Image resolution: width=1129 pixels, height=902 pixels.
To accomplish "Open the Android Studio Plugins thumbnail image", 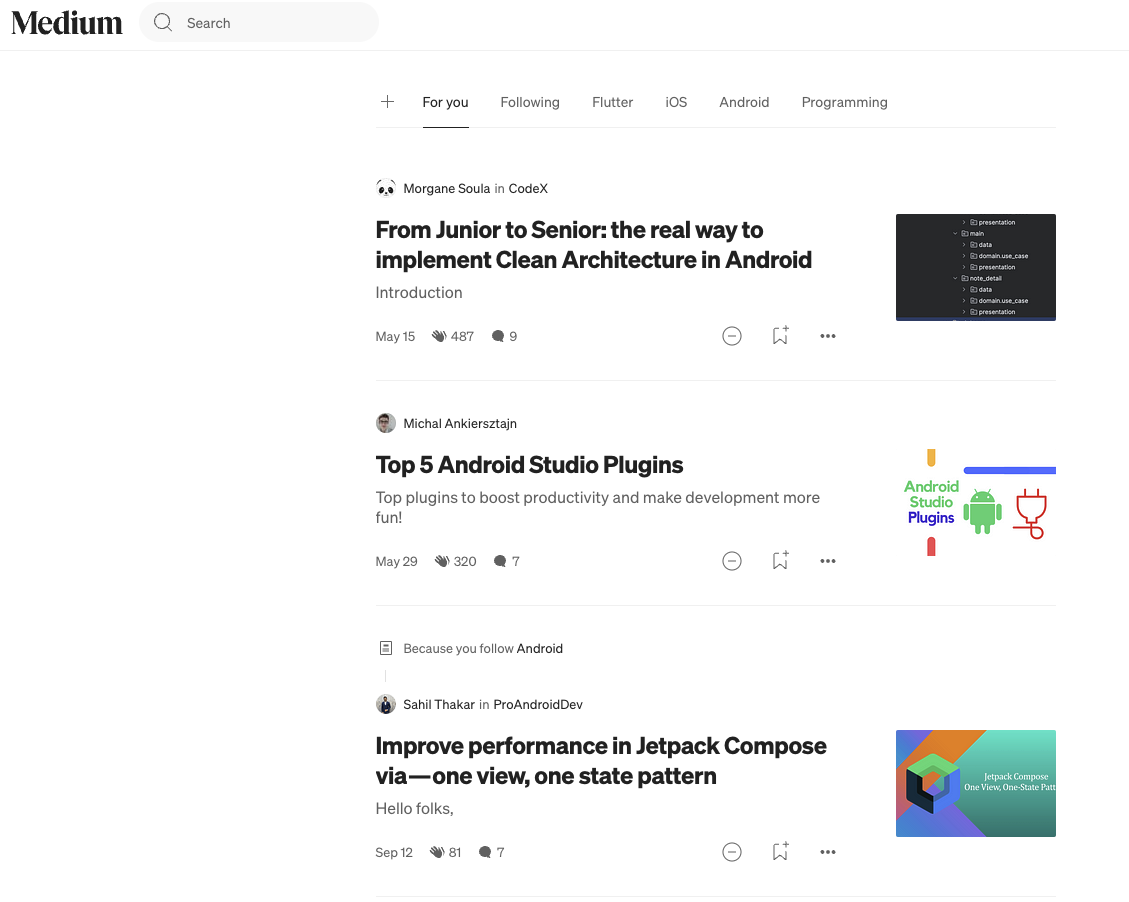I will (x=976, y=502).
